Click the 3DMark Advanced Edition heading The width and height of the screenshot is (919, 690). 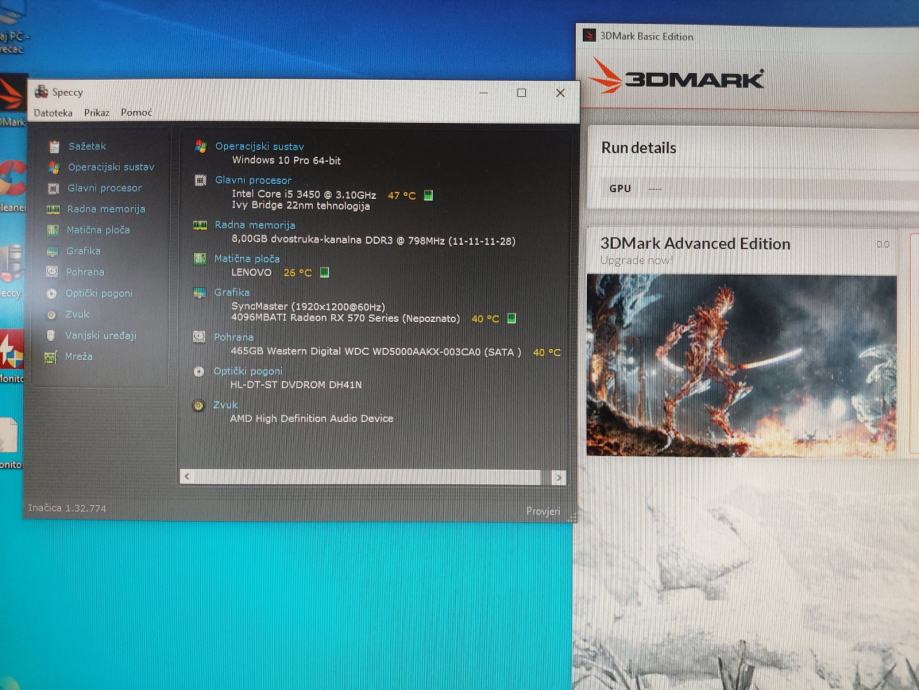tap(695, 243)
